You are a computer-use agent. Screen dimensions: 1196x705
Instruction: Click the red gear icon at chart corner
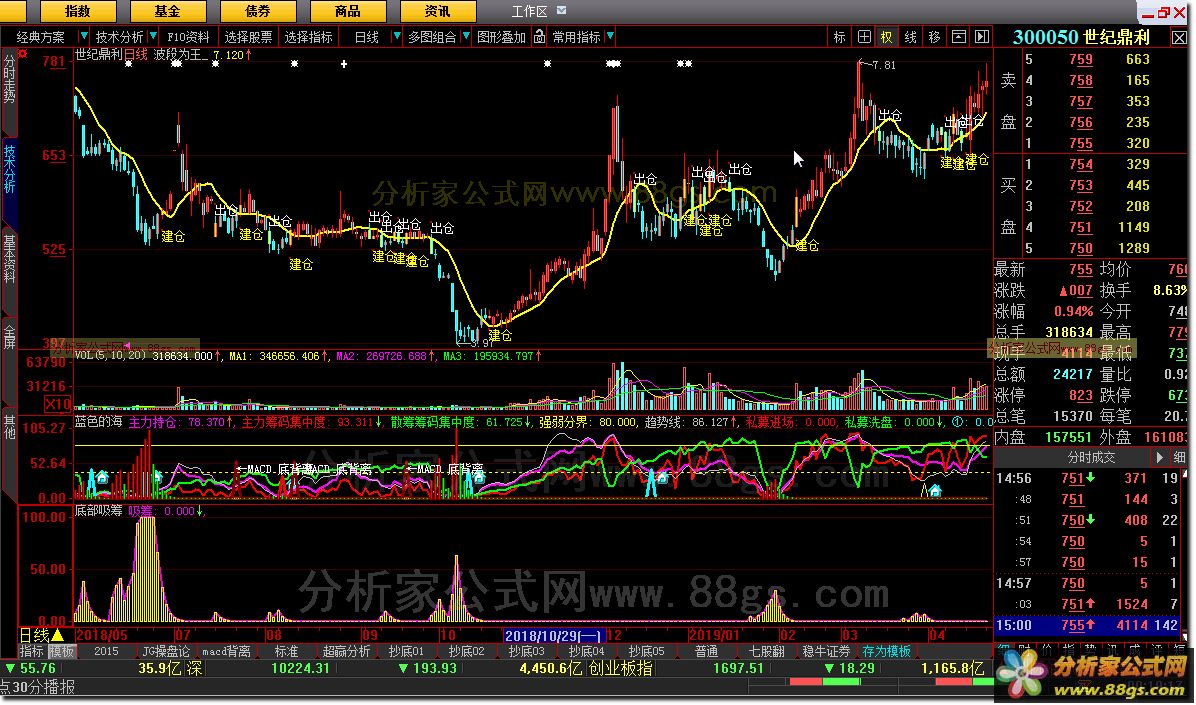coord(23,53)
